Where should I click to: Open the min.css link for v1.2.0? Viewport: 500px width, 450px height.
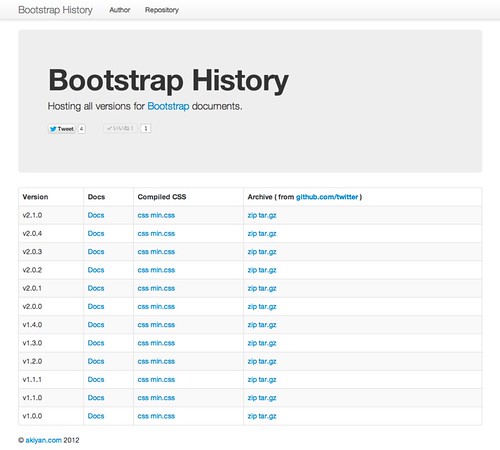point(163,361)
